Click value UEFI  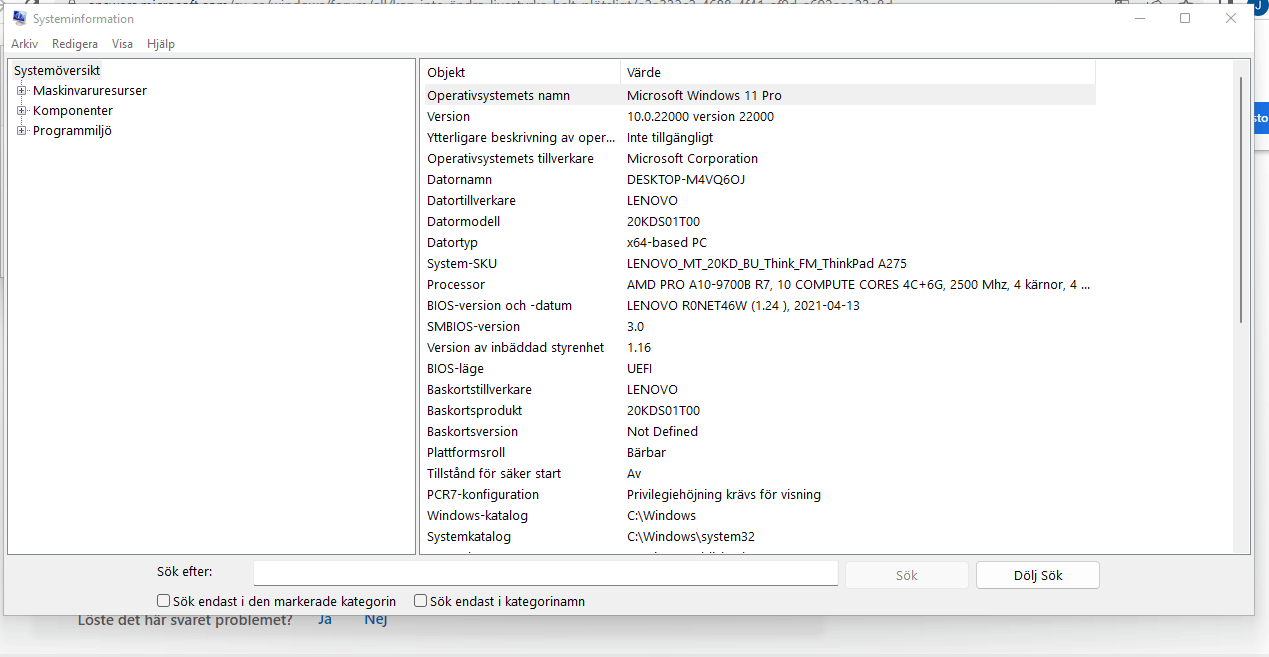[639, 368]
